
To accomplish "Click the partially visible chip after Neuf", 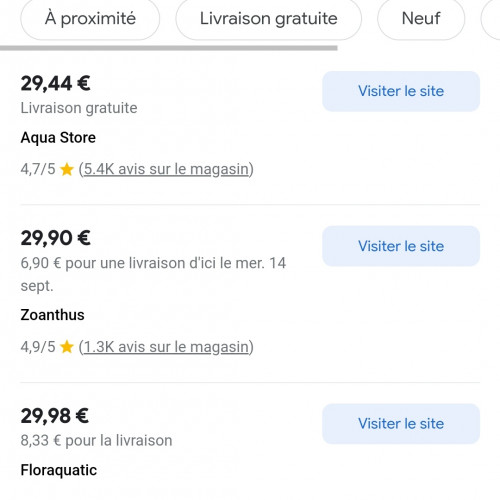I will [x=491, y=18].
